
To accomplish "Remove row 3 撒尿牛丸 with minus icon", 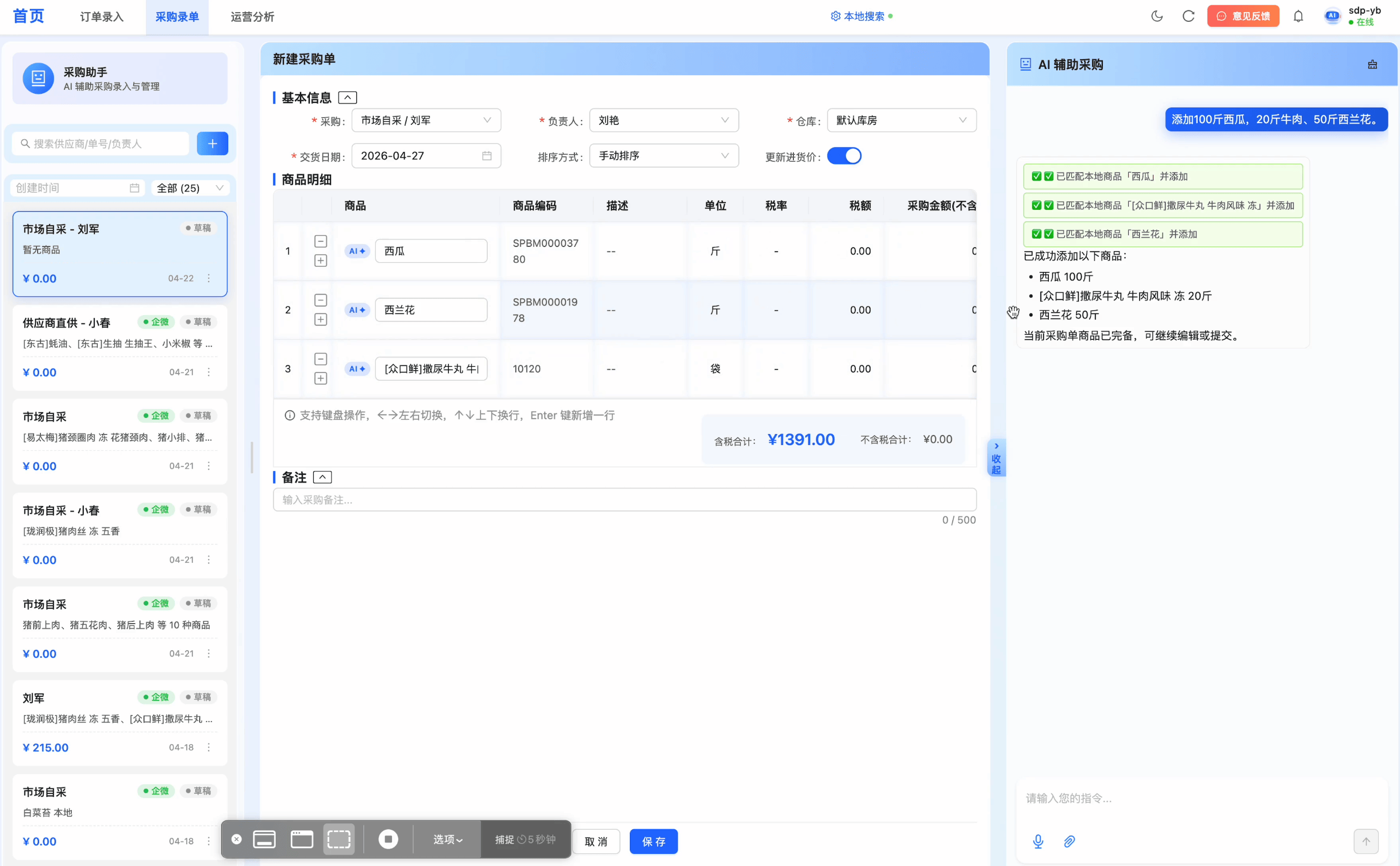I will tap(321, 359).
